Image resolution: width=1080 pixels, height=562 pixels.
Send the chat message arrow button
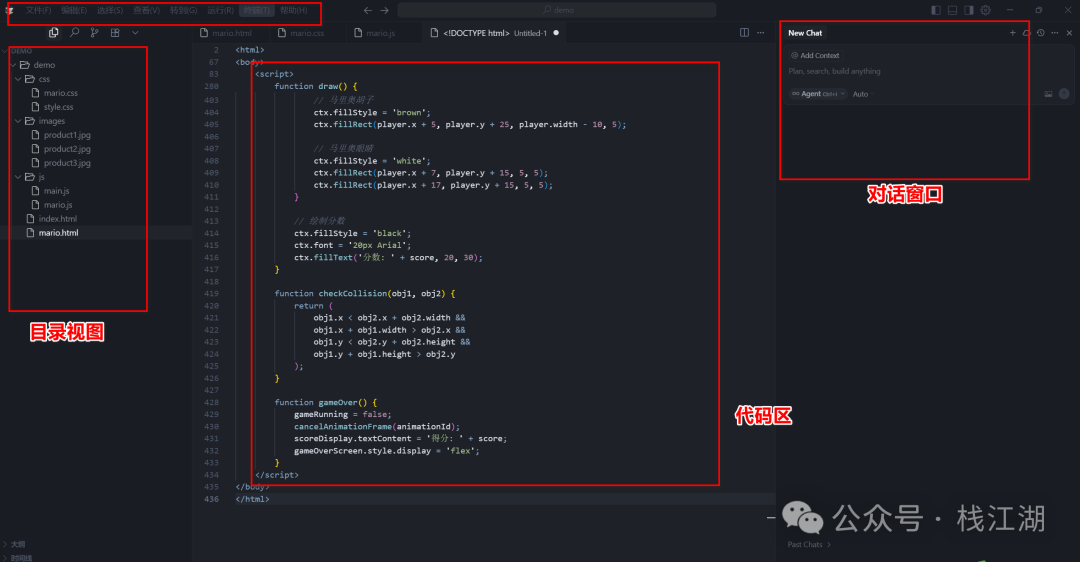pos(1064,94)
